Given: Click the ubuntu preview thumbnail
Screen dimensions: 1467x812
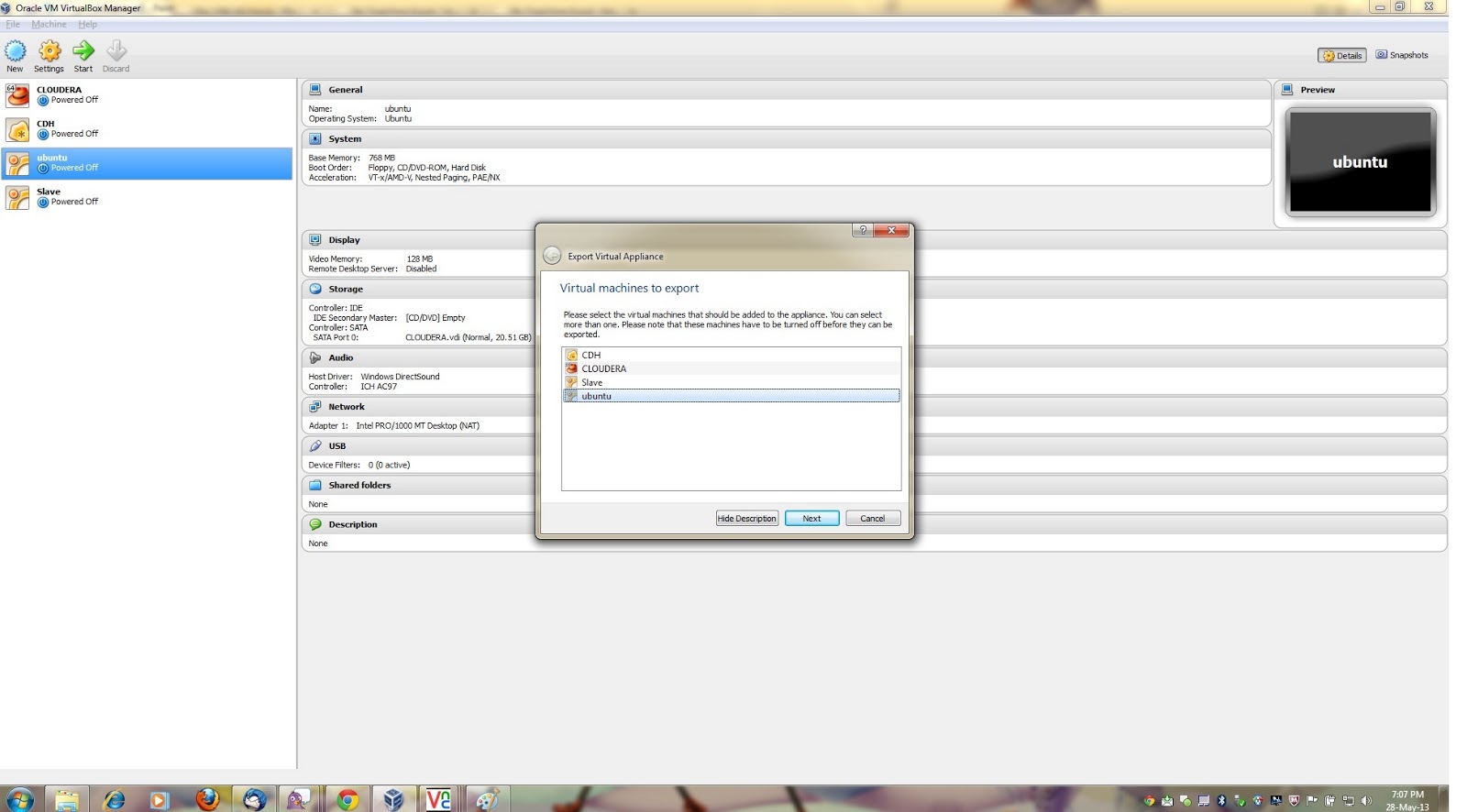Looking at the screenshot, I should tap(1361, 162).
